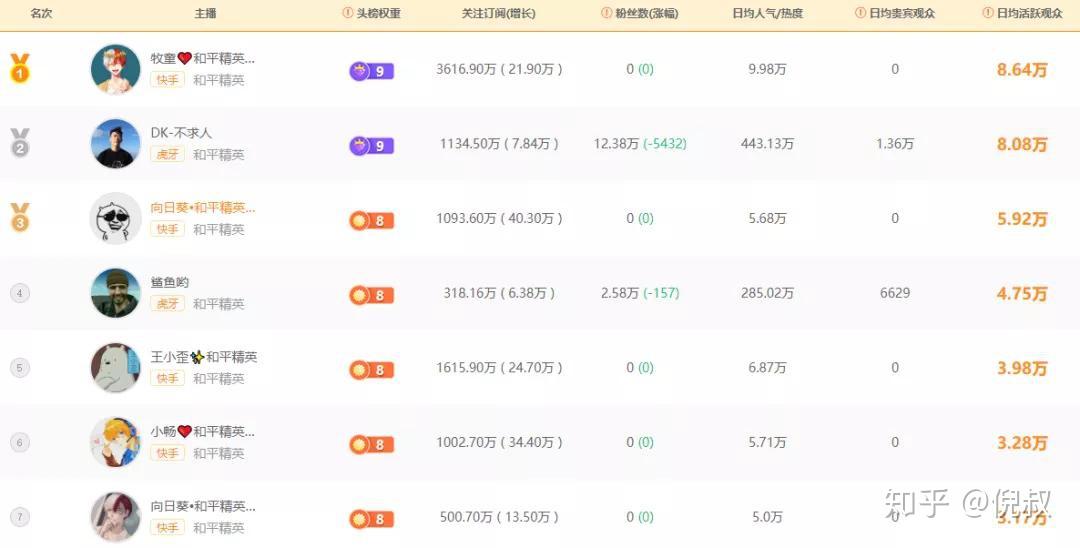
Task: Click the silver rank 2 medal
Action: (20, 143)
